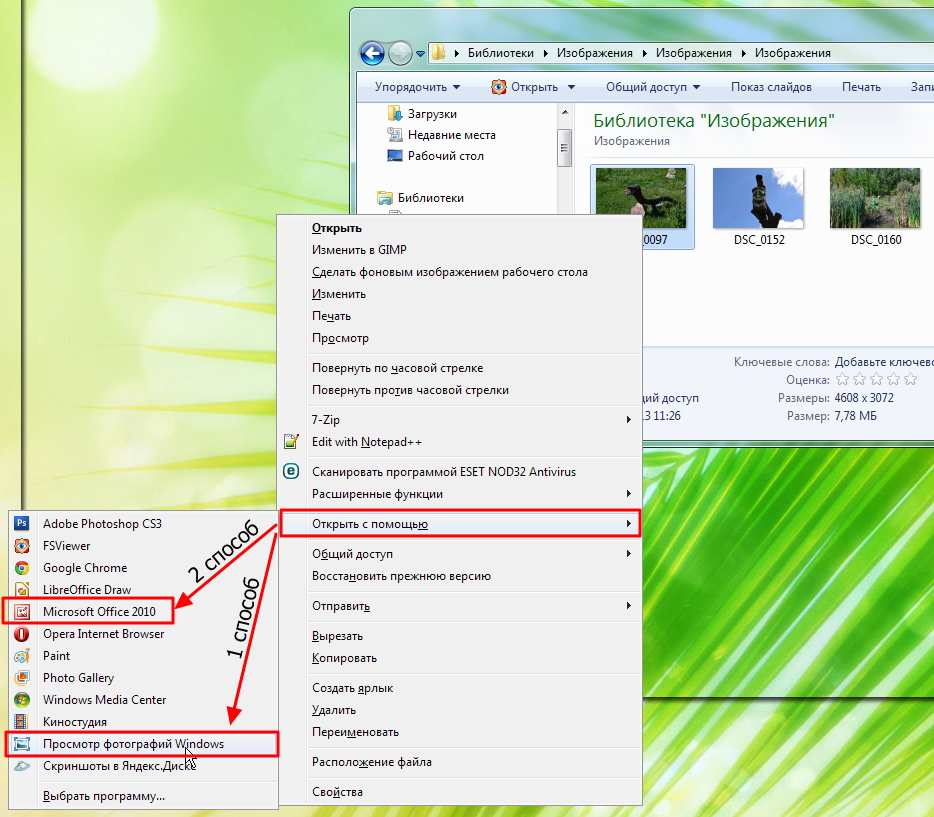Click the Рабочий стол desktop icon
934x817 pixels.
click(x=394, y=156)
